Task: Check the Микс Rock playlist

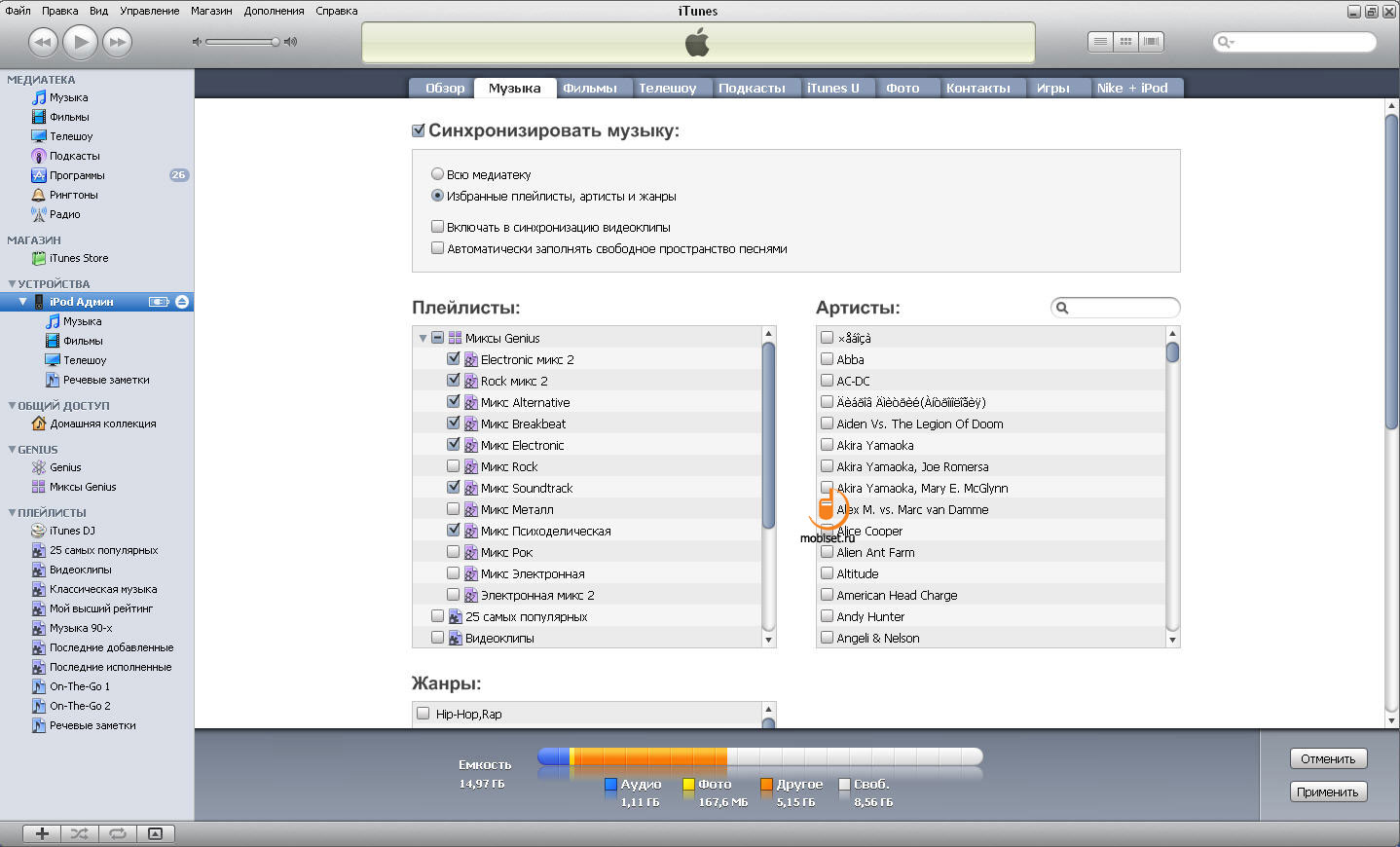Action: click(453, 465)
